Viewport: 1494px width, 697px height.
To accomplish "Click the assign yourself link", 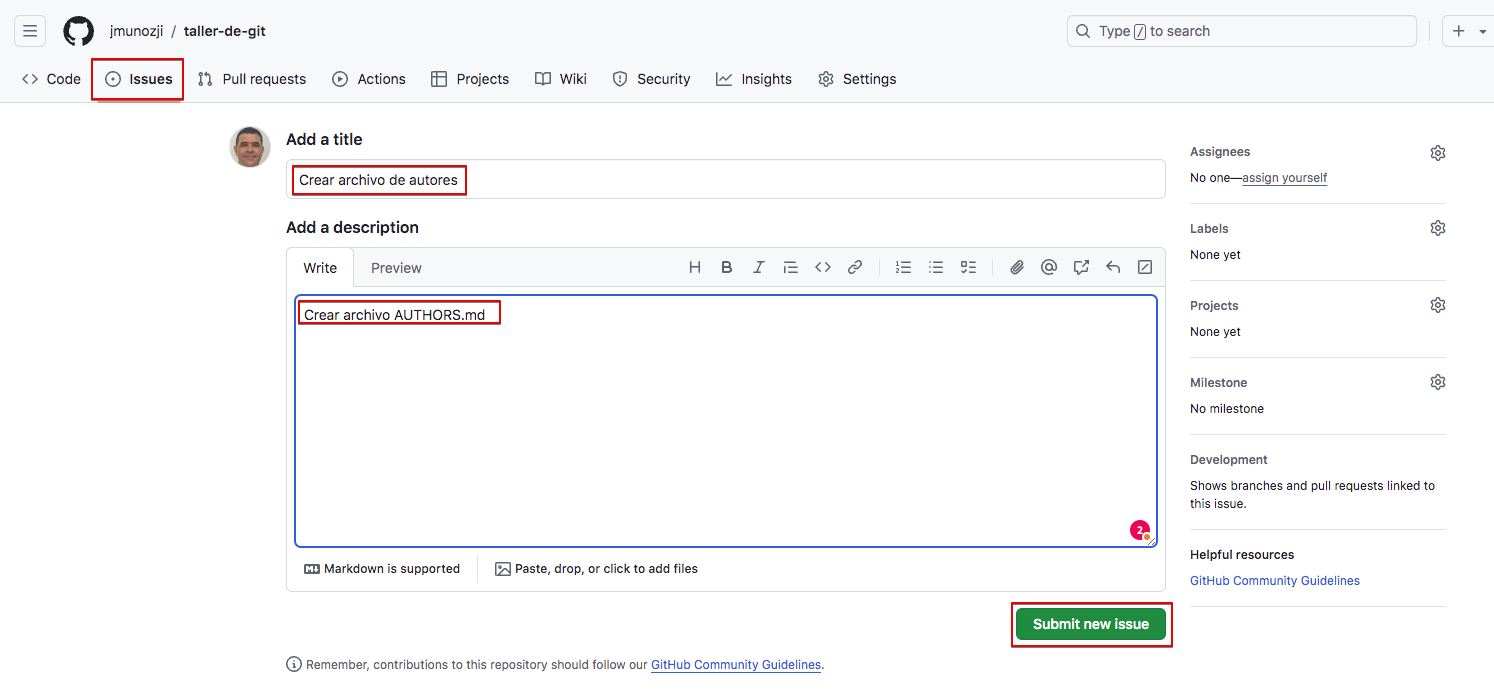I will (1284, 178).
